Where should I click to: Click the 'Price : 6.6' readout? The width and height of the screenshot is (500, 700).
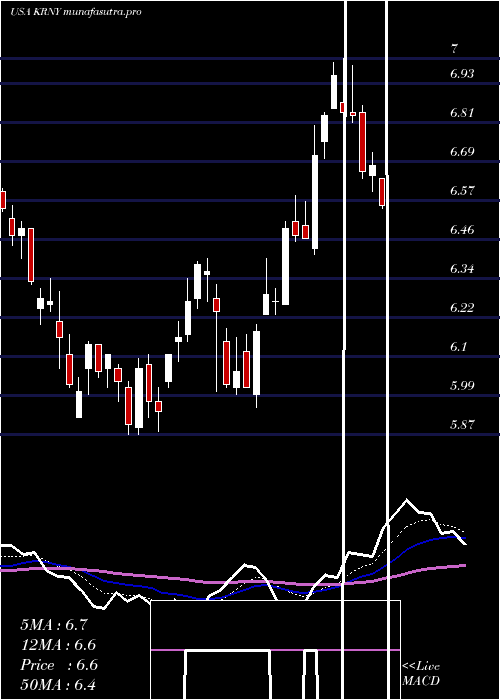[x=58, y=665]
